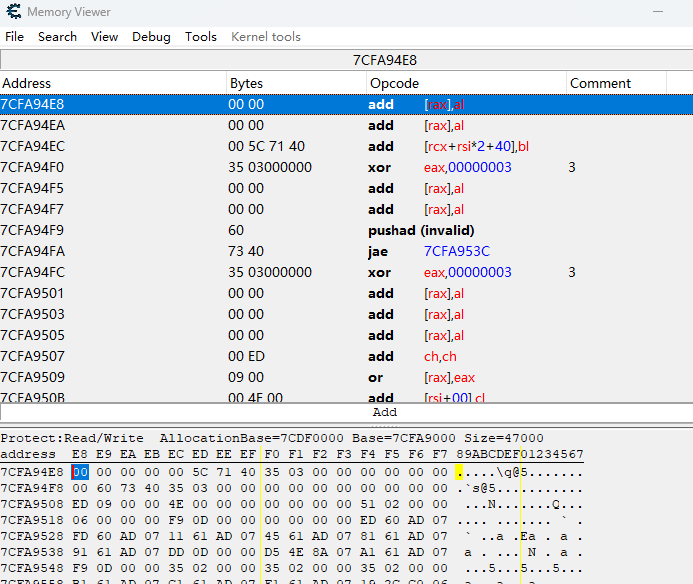Open the Debug menu
Viewport: 693px width, 584px height.
tap(151, 37)
